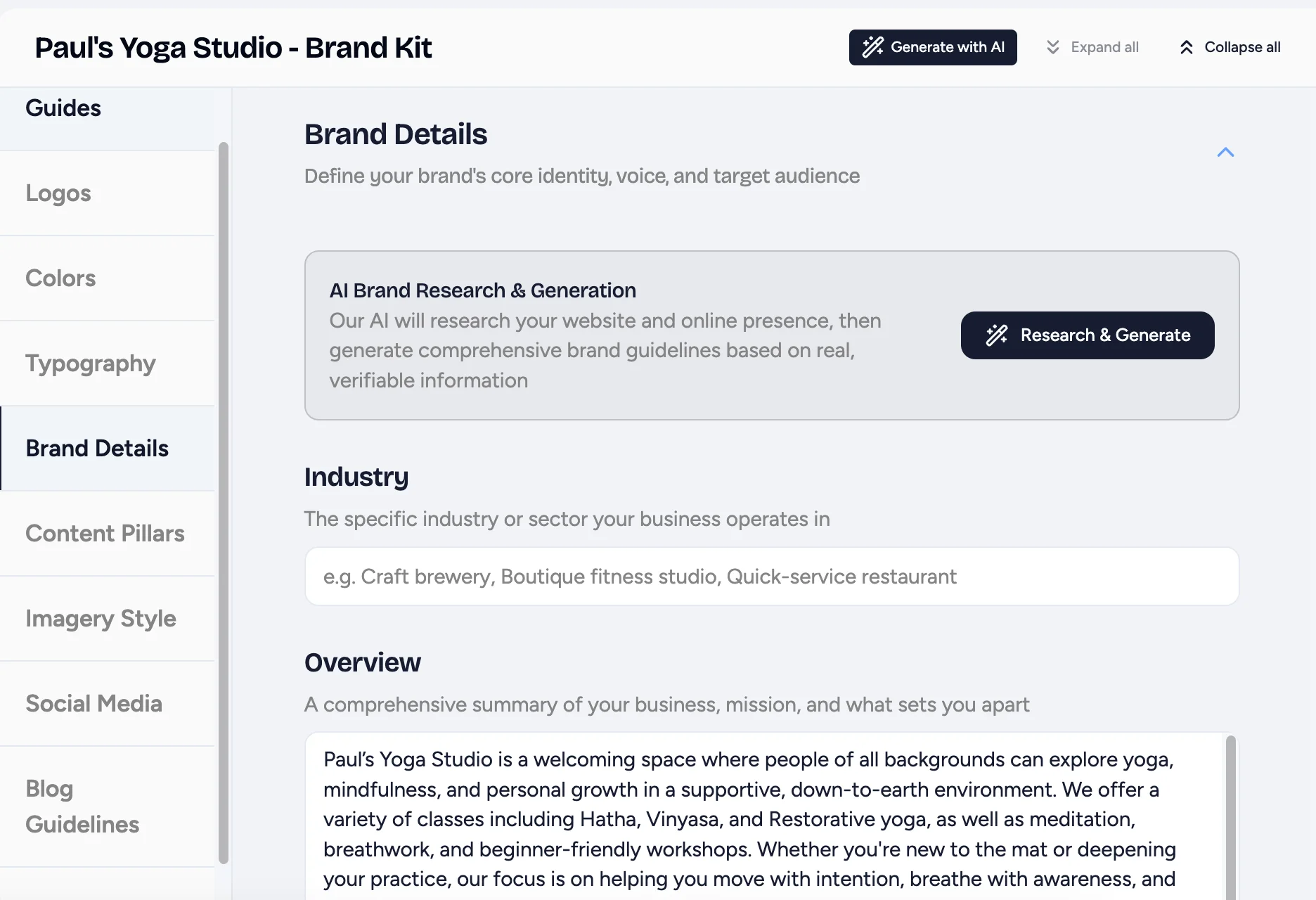This screenshot has width=1316, height=900.
Task: Click the 'Define your brand's core identity' subtitle
Action: coord(582,176)
